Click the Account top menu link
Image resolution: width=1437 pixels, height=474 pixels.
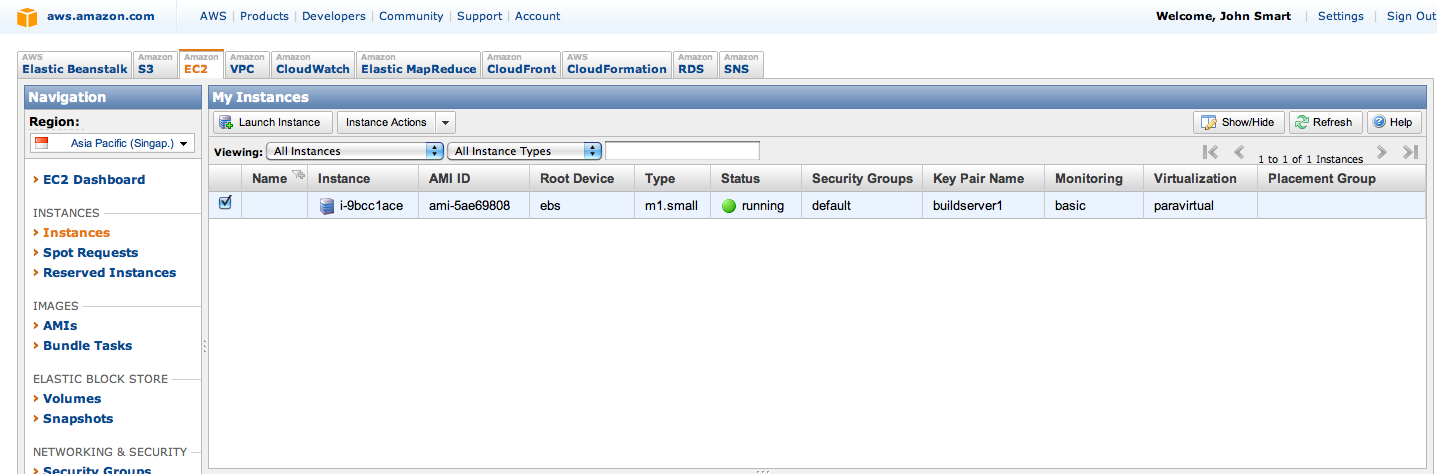point(537,16)
